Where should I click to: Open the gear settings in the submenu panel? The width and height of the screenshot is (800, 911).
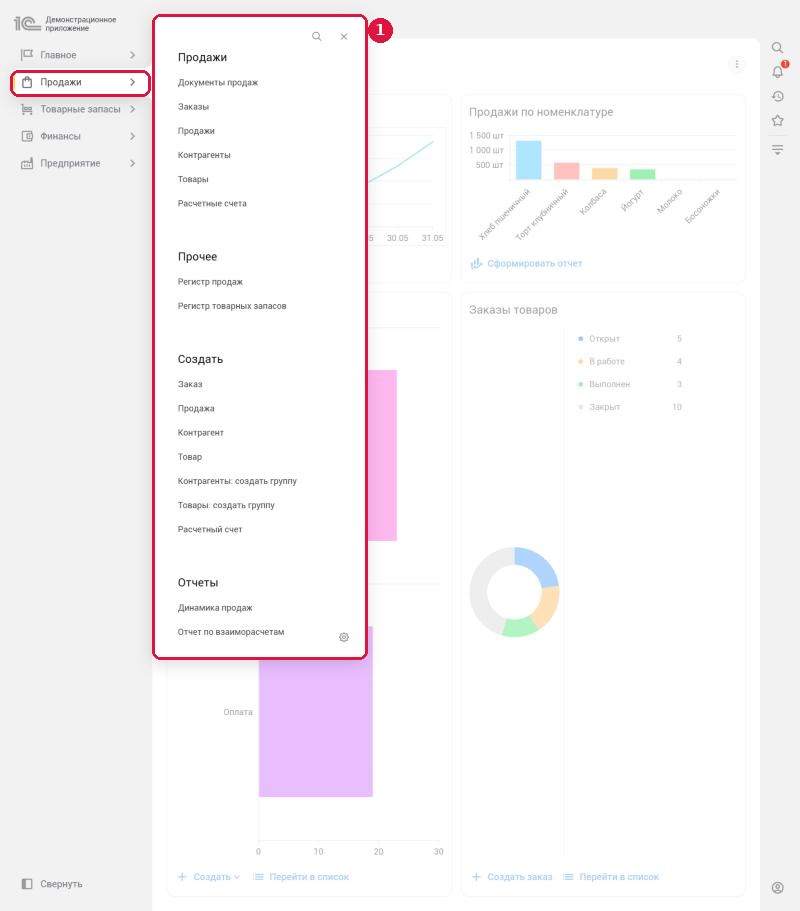(344, 637)
